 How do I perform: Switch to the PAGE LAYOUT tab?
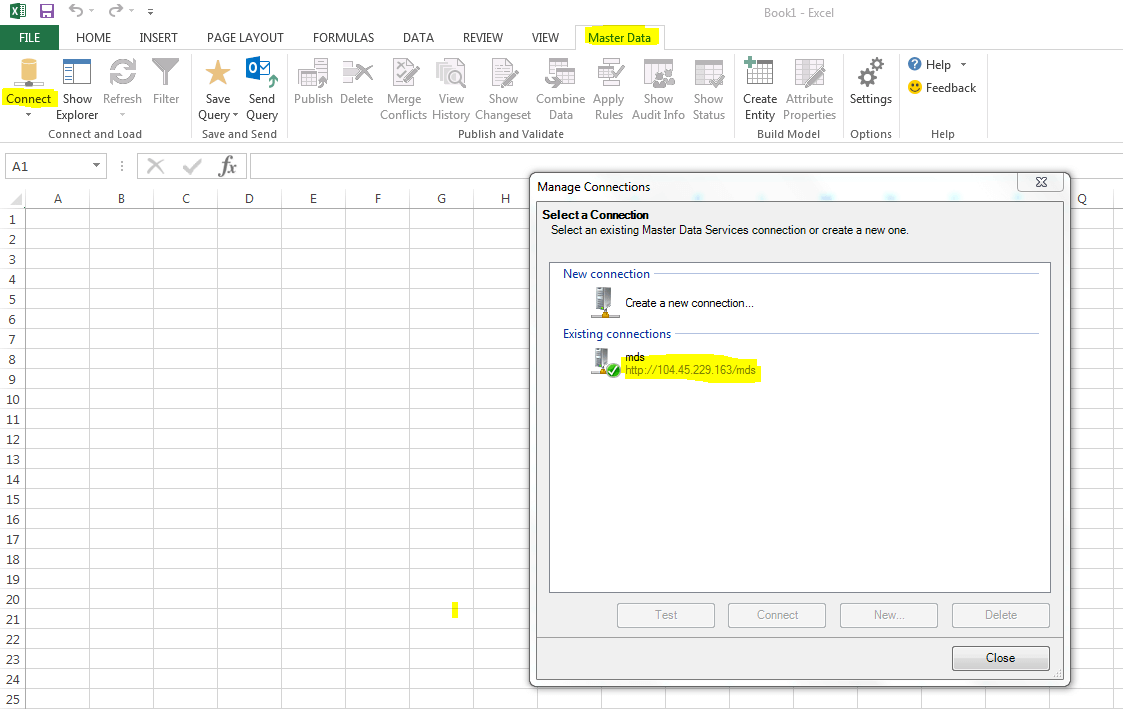coord(245,37)
